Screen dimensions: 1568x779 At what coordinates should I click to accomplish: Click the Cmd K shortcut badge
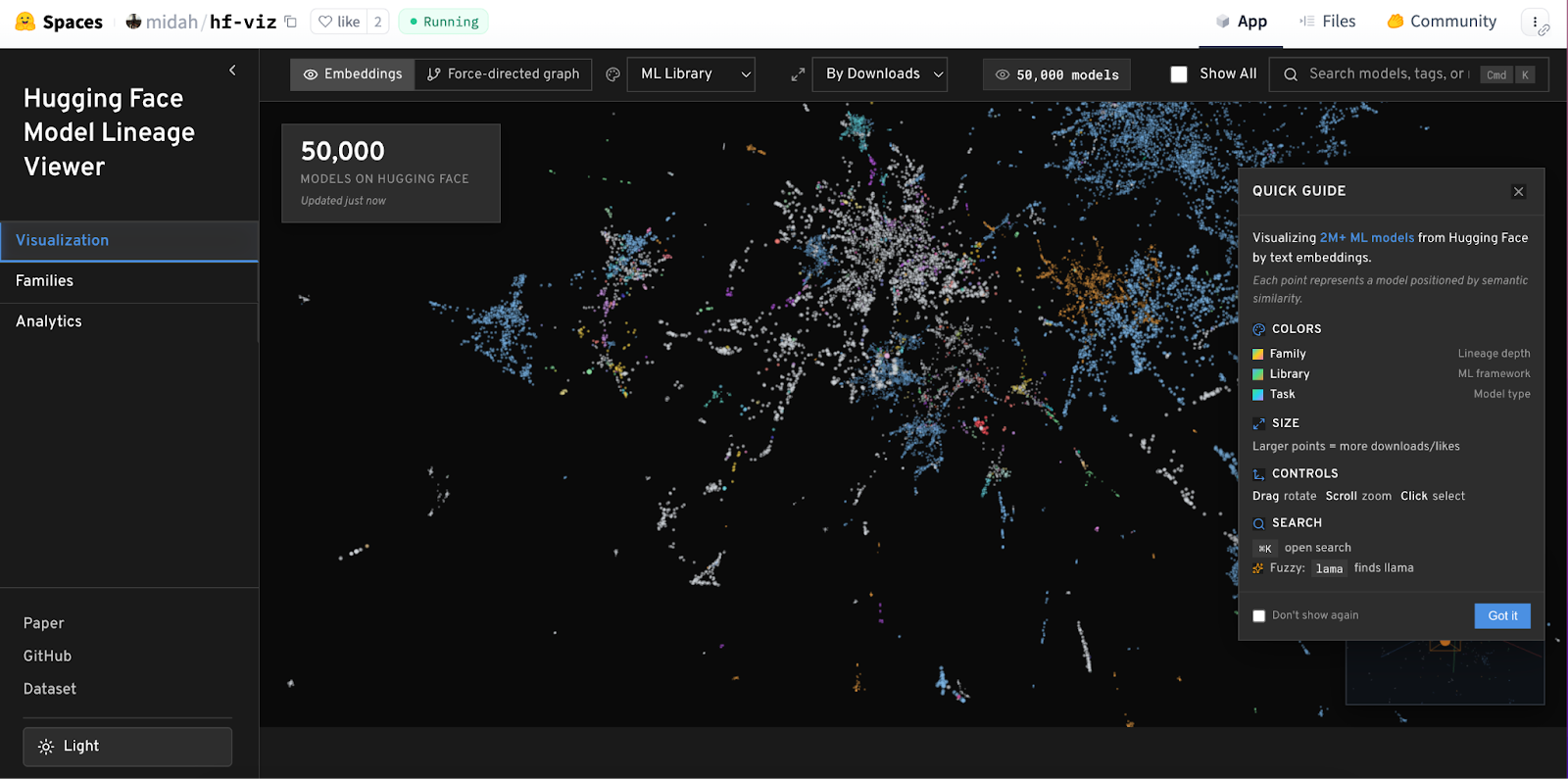pyautogui.click(x=1508, y=74)
